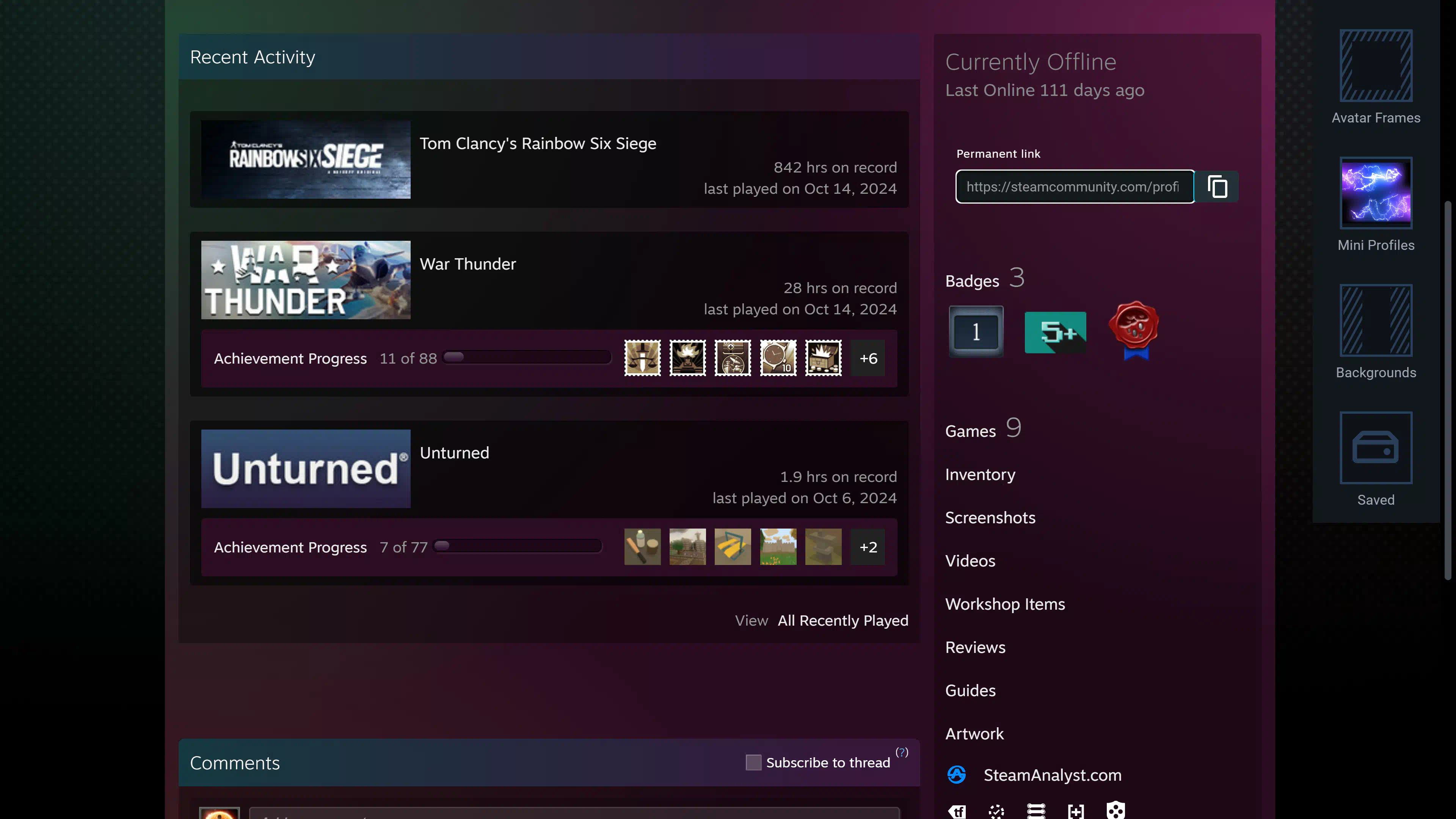1456x819 pixels.
Task: Open the Reviews link
Action: 975,647
